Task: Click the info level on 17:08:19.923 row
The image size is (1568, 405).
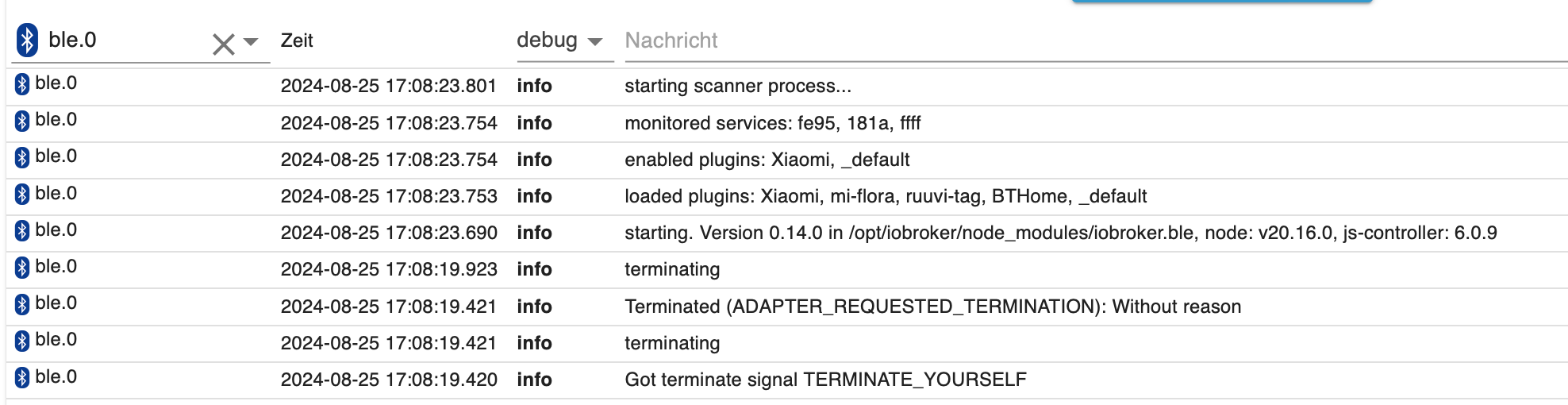Action: click(x=534, y=269)
